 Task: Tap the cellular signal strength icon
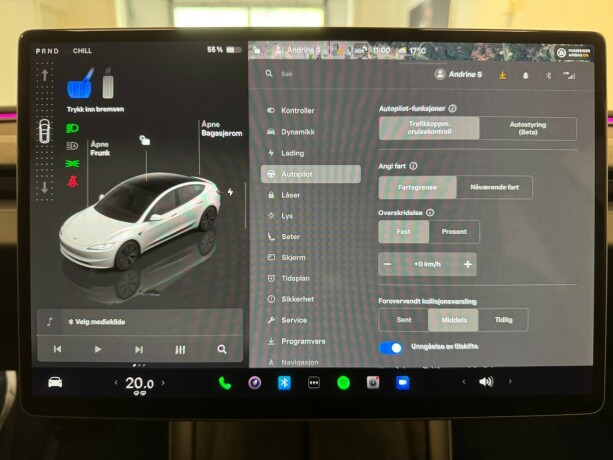[x=569, y=75]
